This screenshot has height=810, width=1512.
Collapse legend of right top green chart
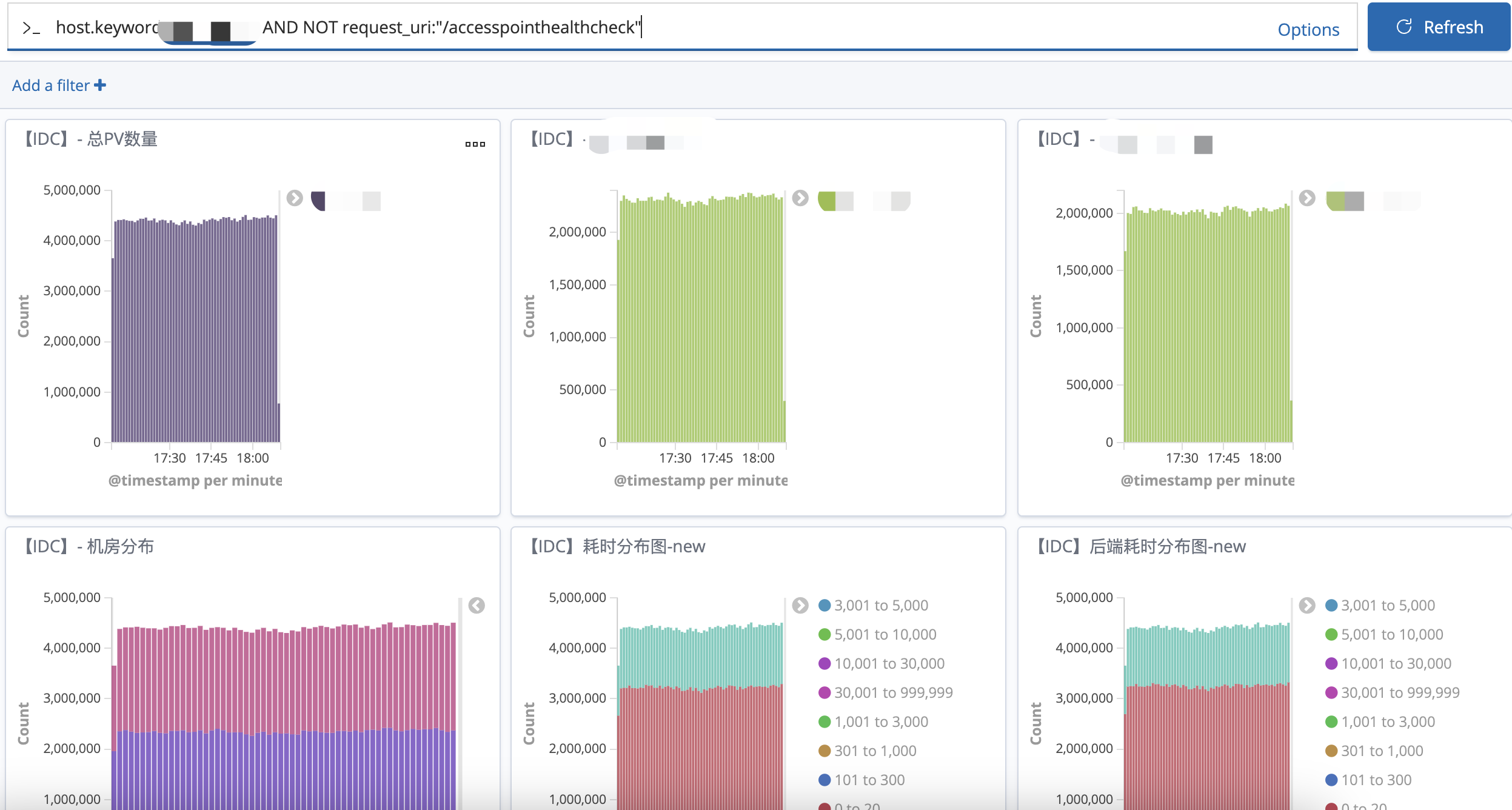(x=1307, y=198)
